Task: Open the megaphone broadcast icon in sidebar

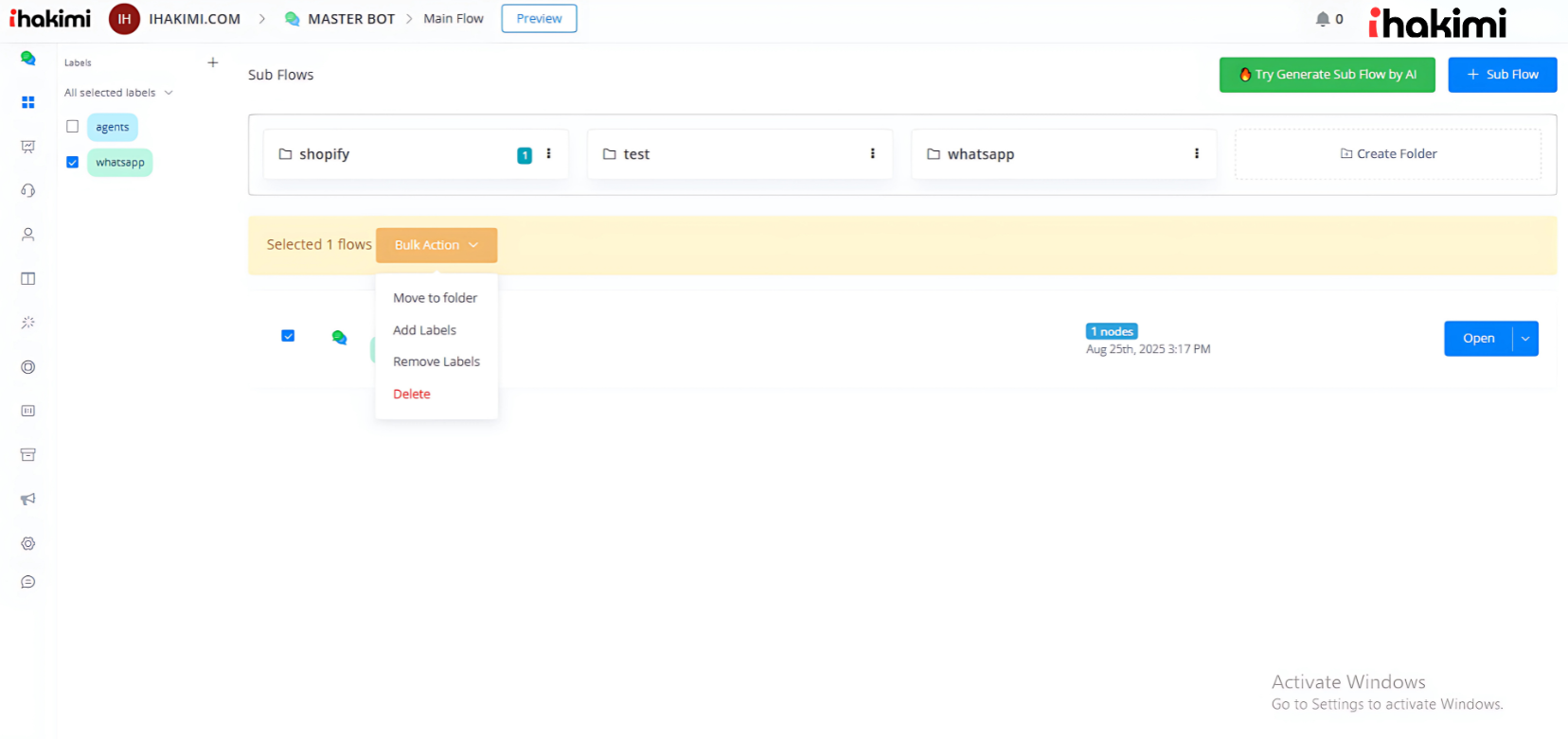Action: (28, 500)
